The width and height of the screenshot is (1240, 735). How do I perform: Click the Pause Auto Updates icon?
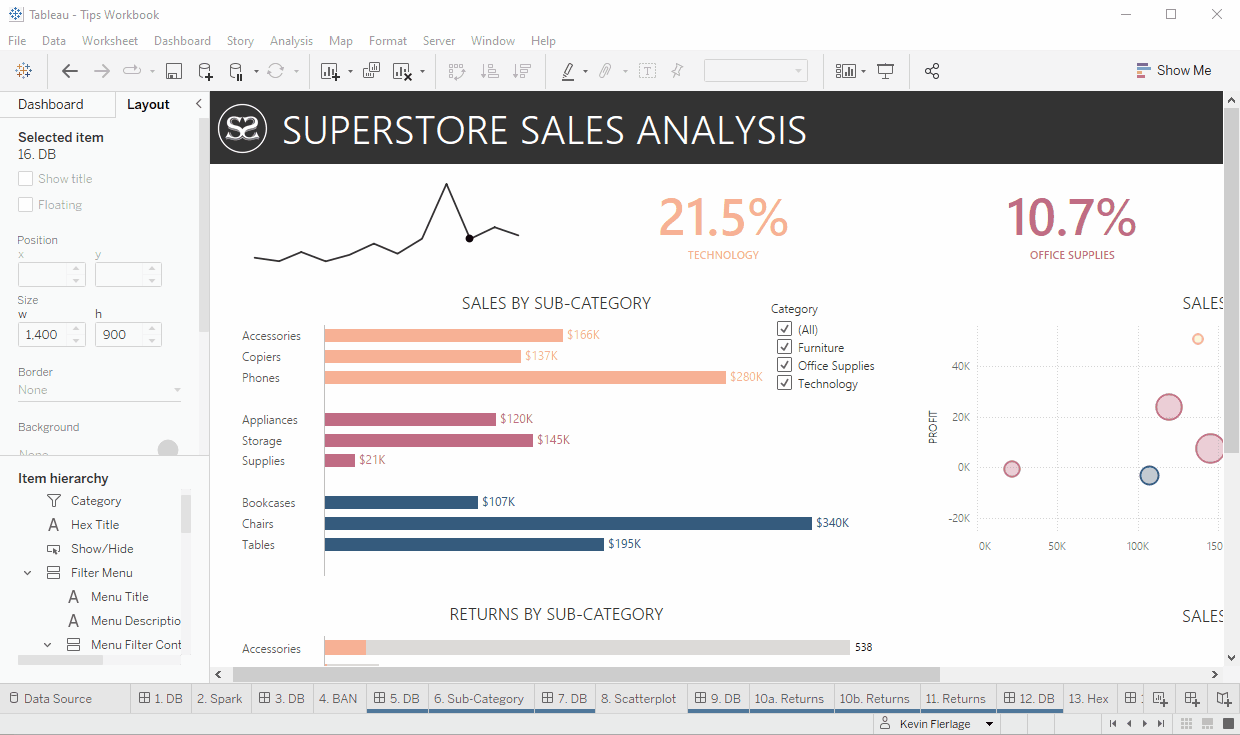pyautogui.click(x=237, y=71)
